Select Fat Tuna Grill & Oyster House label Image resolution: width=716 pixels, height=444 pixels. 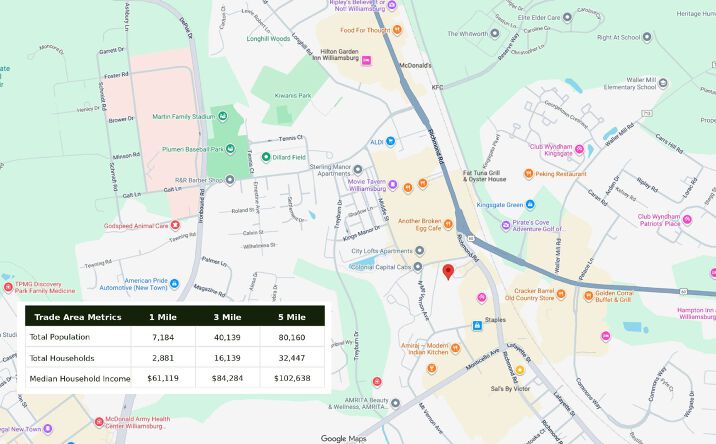tap(484, 176)
